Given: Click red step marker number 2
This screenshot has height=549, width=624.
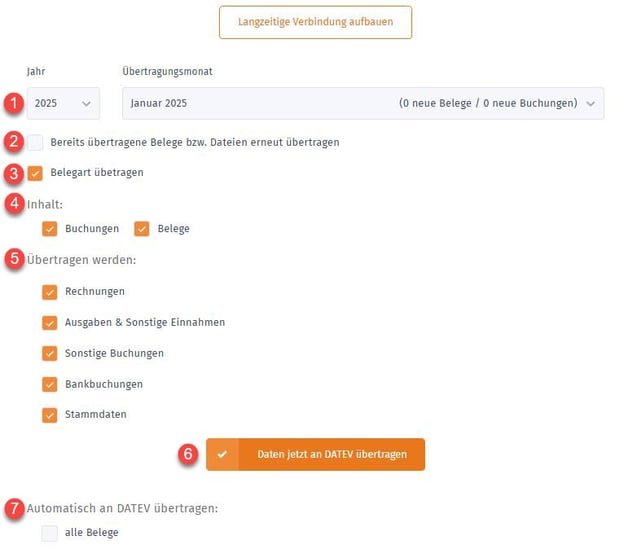Looking at the screenshot, I should pyautogui.click(x=13, y=142).
